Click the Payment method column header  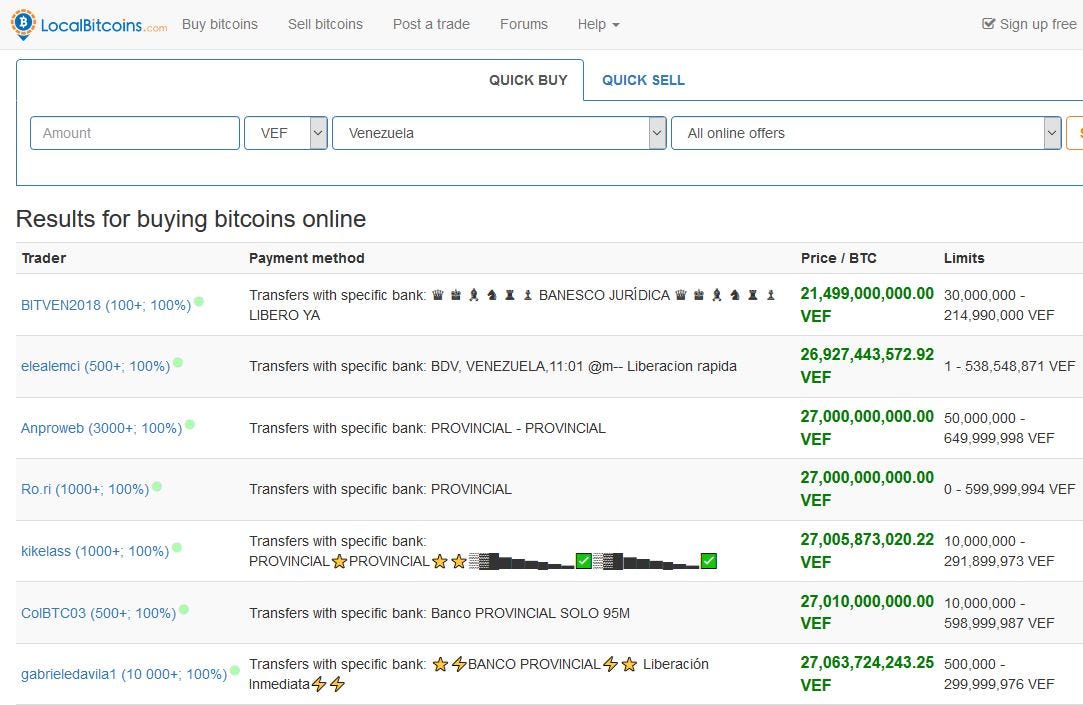click(x=307, y=258)
